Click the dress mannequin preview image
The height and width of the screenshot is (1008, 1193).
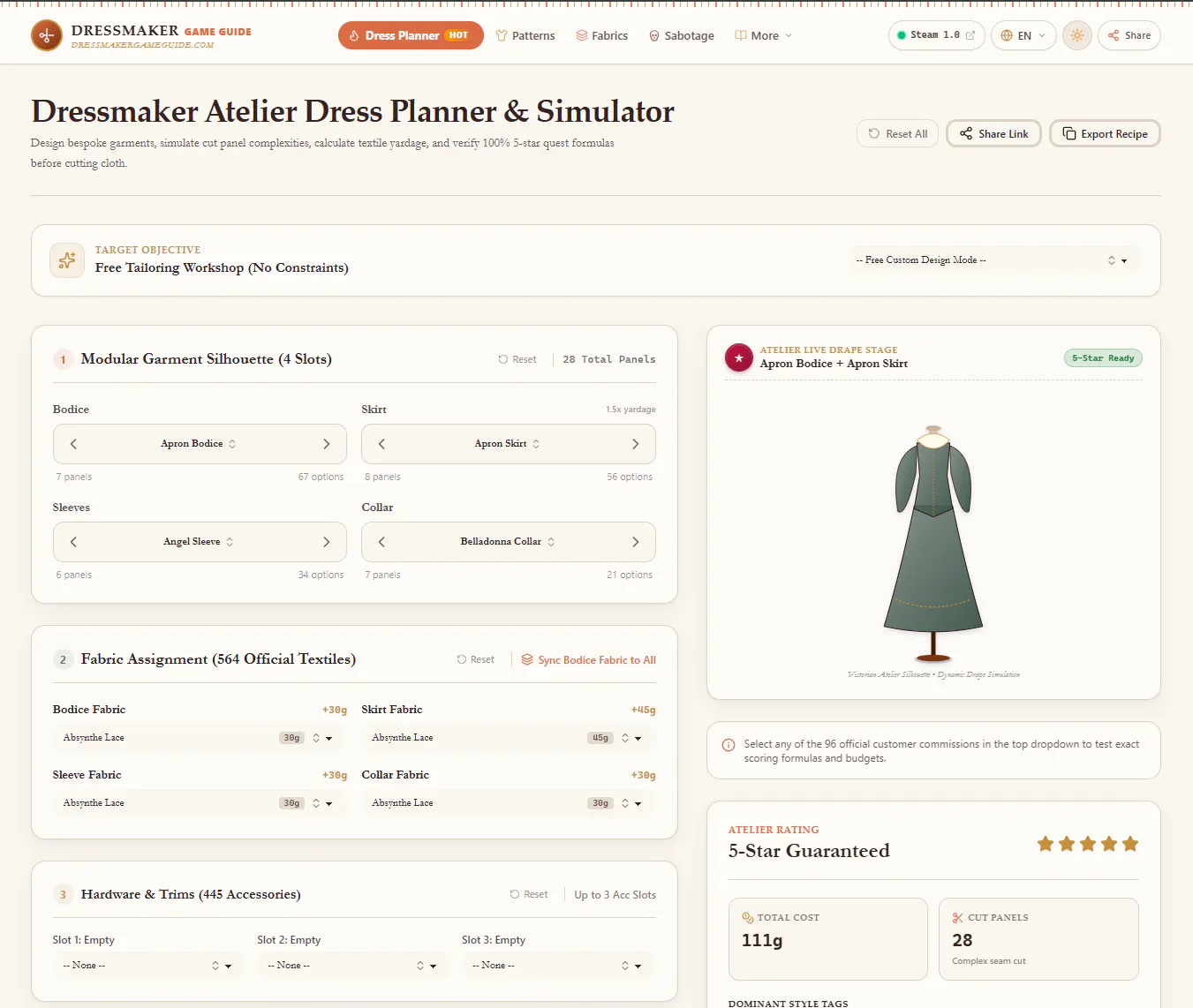click(933, 543)
